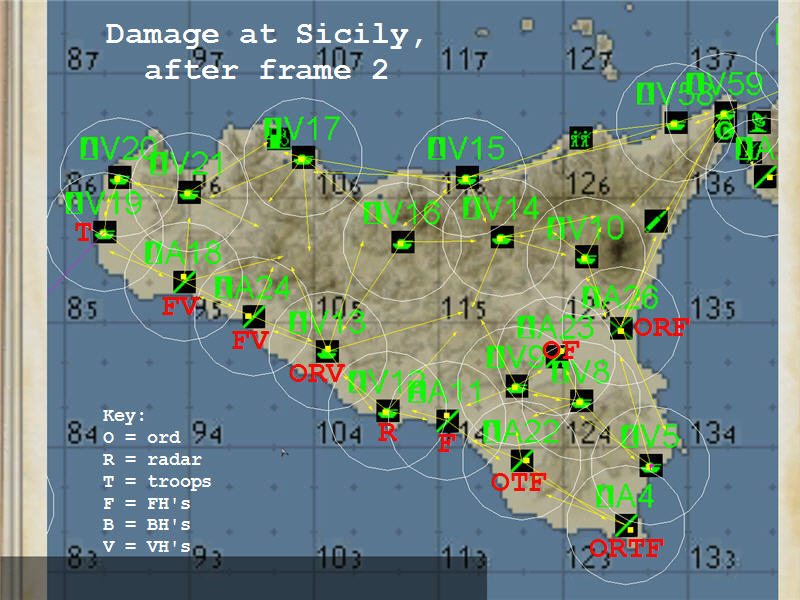Click the V15 vehicle field tank icon
Viewport: 800px width, 600px height.
(x=467, y=178)
